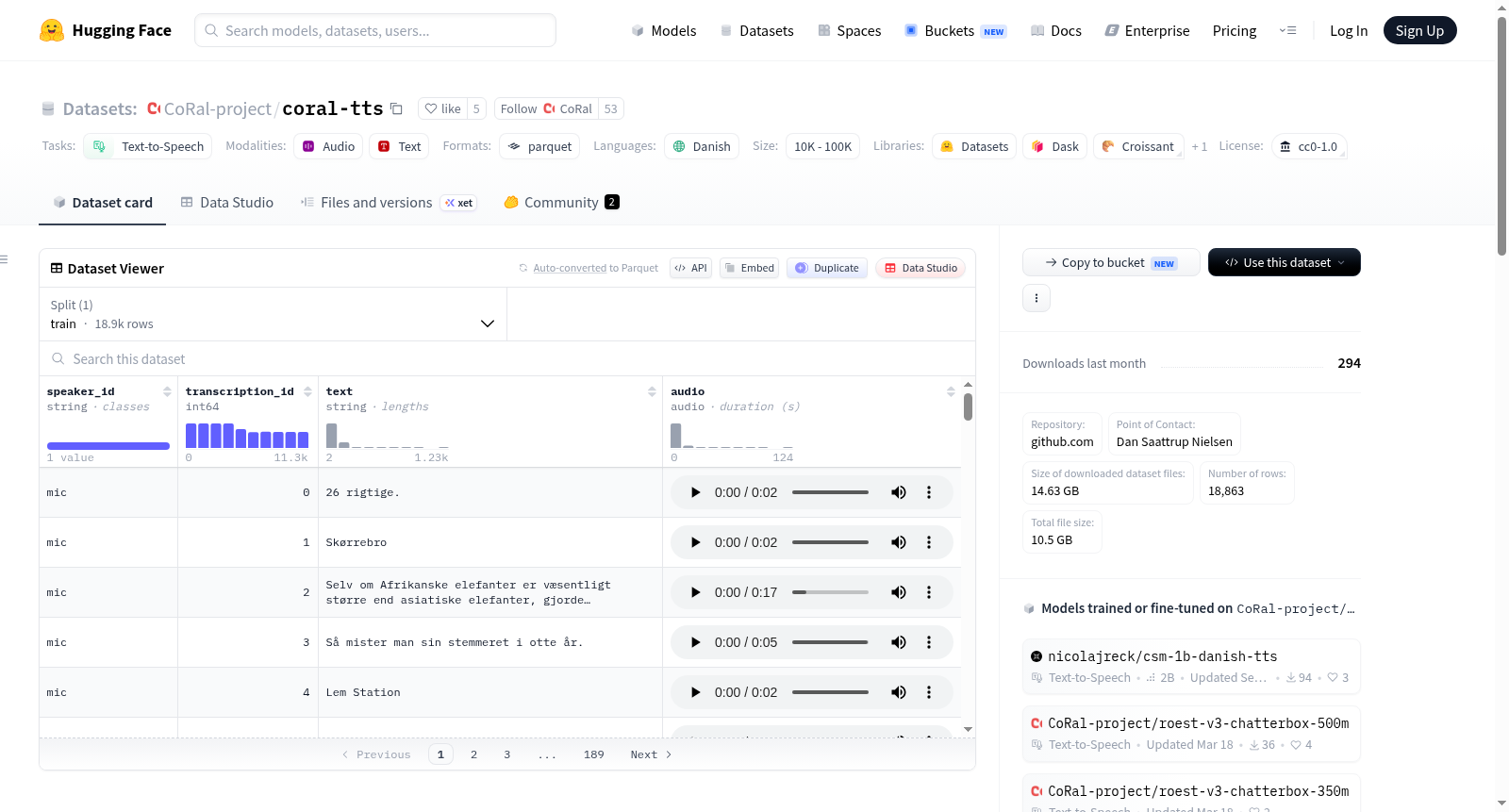
Task: Open audio options for 'Skørrebro' row
Action: point(929,542)
